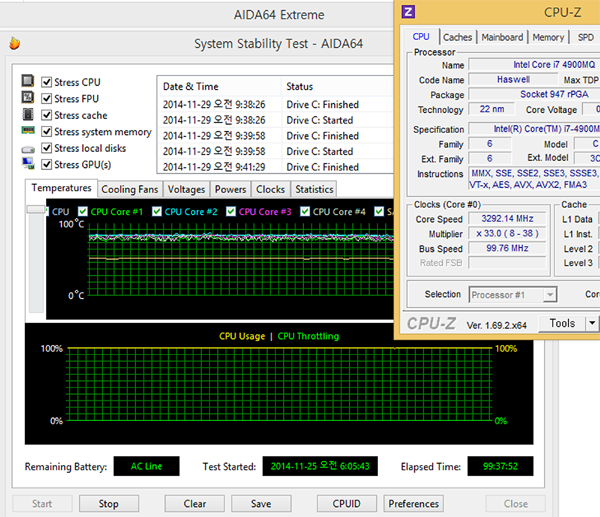Select log row 9:39:58 Drive C: Started
Image resolution: width=600 pixels, height=517 pixels.
(x=276, y=152)
